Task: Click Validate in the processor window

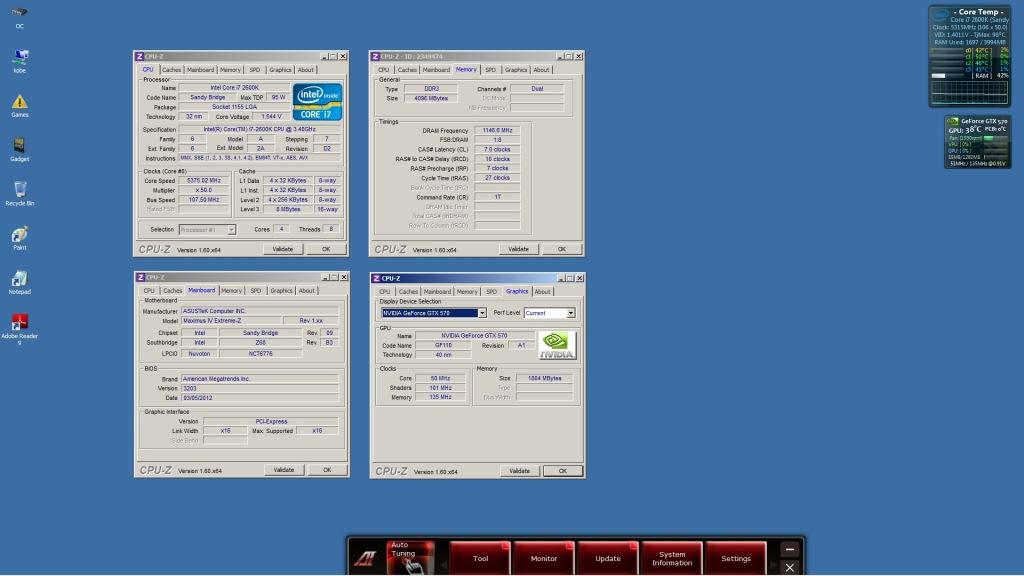Action: (x=283, y=249)
